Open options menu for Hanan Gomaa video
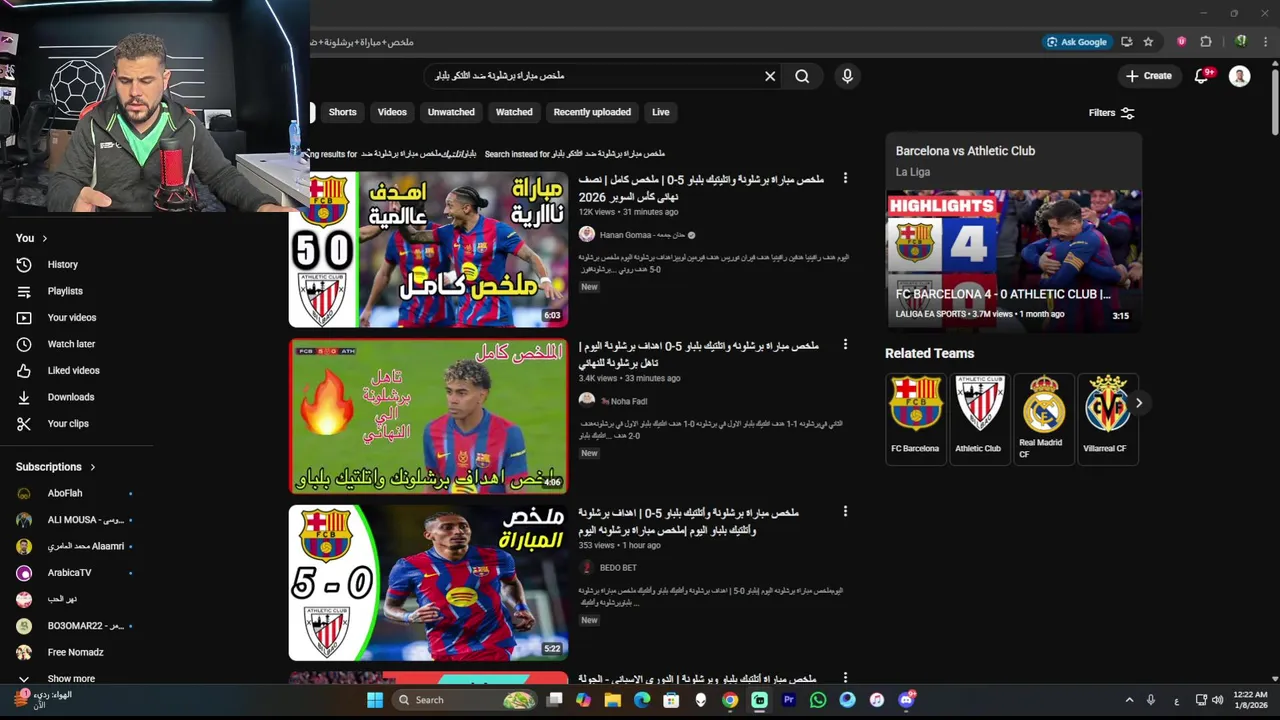The height and width of the screenshot is (720, 1280). click(x=845, y=178)
